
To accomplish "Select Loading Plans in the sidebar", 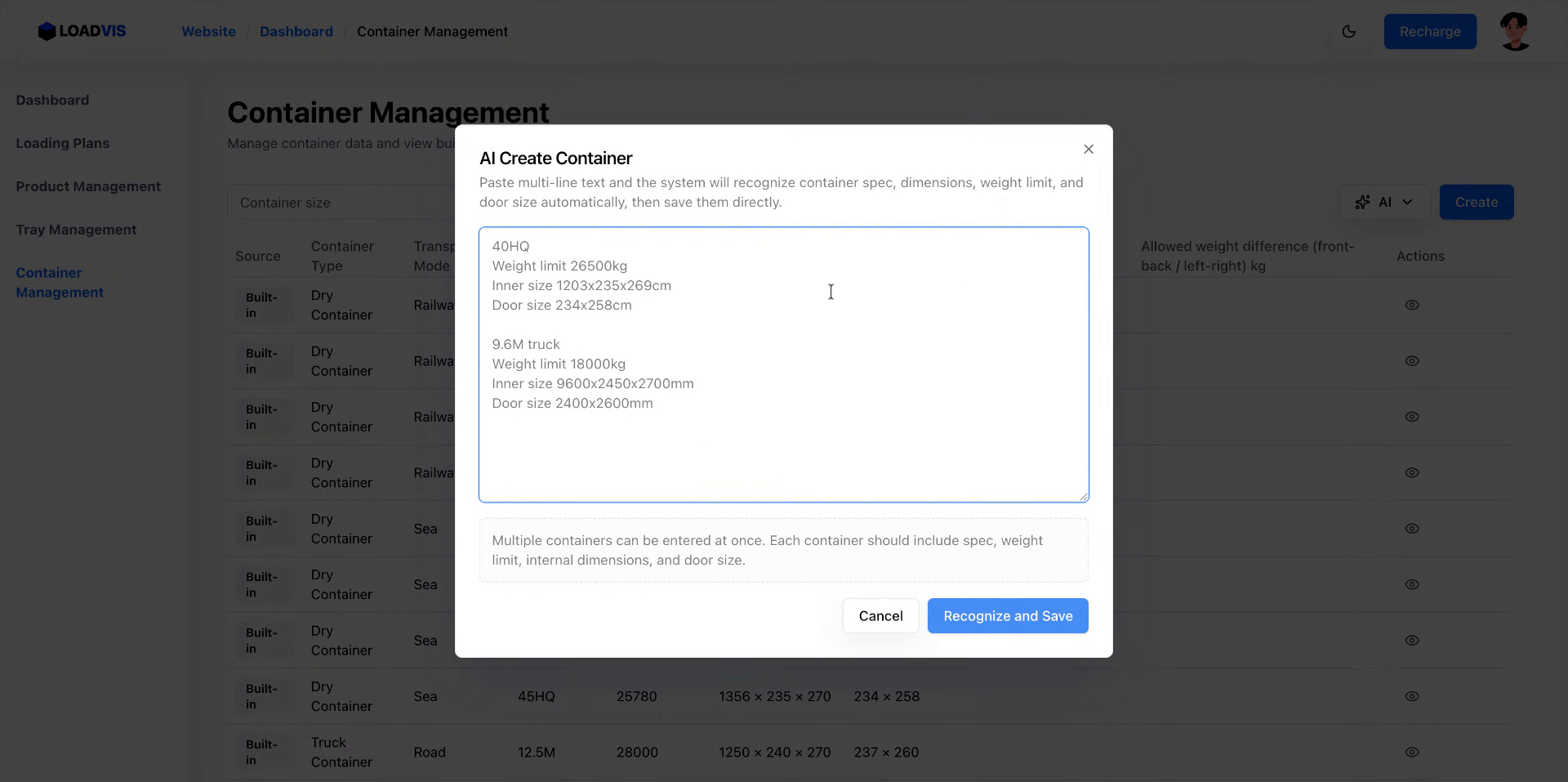I will [63, 143].
